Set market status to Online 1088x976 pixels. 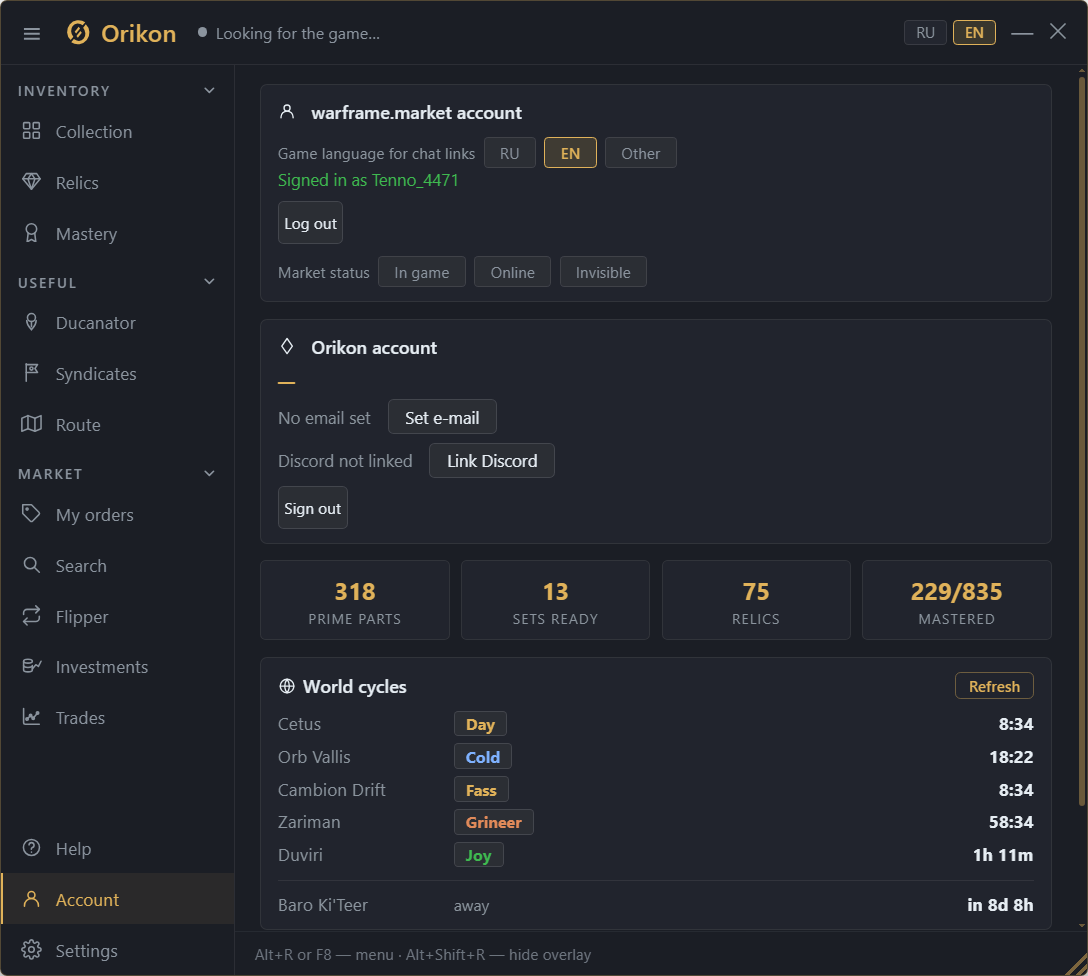coord(512,272)
